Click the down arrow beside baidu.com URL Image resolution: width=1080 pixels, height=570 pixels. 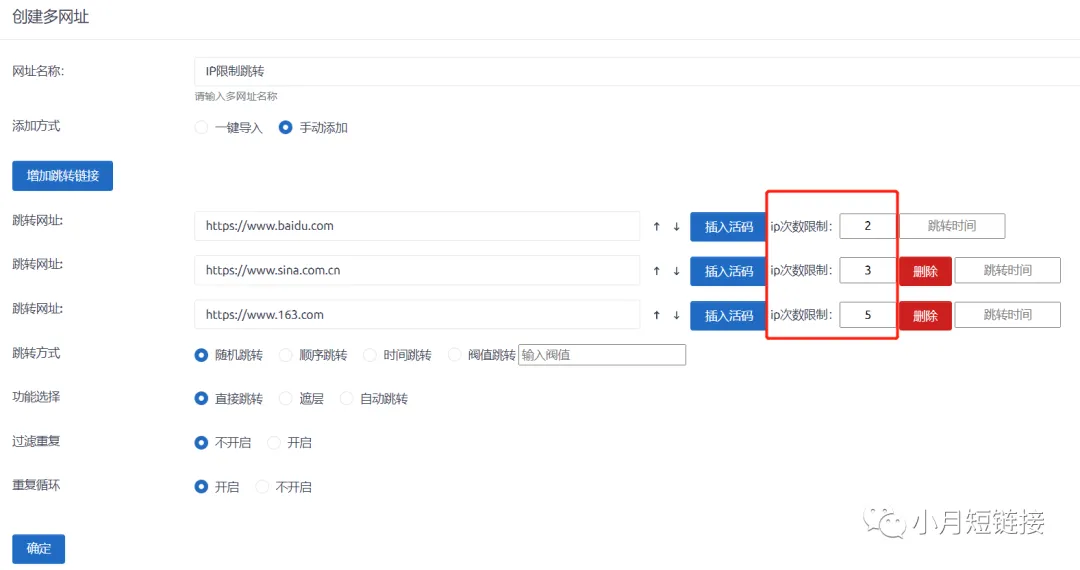(676, 227)
